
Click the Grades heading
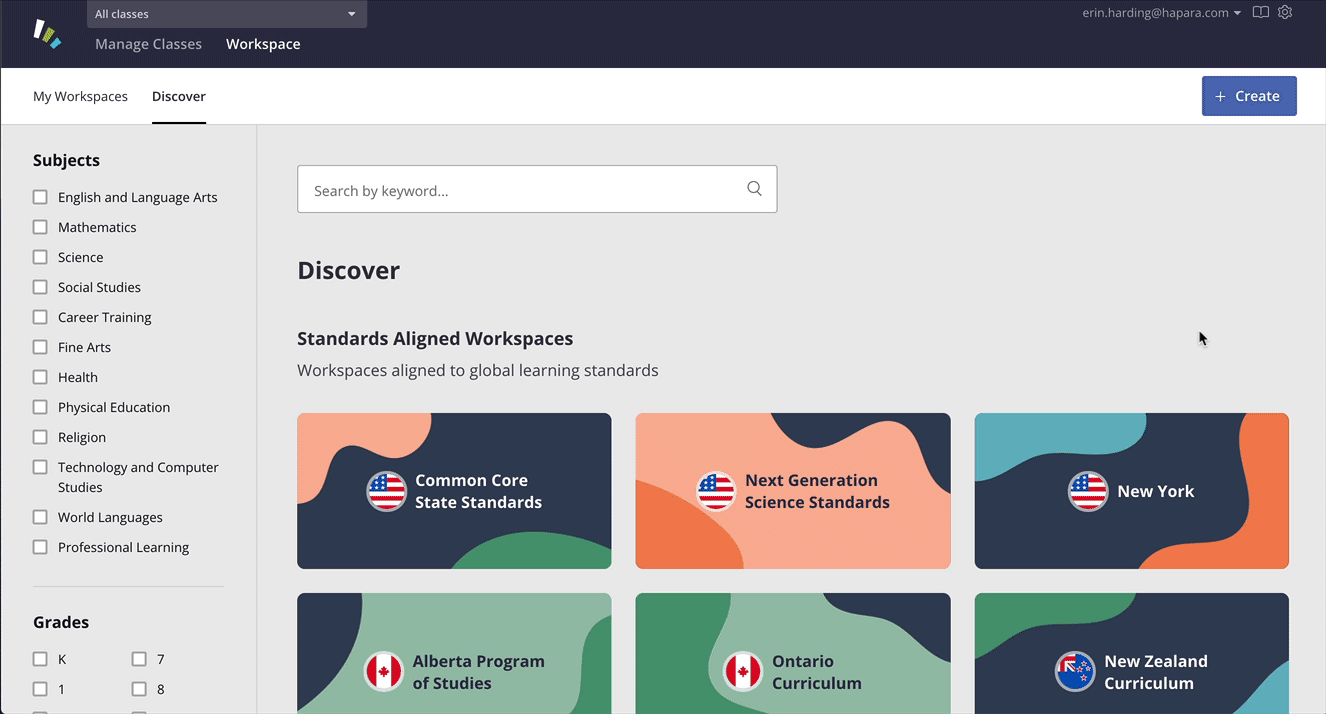coord(61,622)
